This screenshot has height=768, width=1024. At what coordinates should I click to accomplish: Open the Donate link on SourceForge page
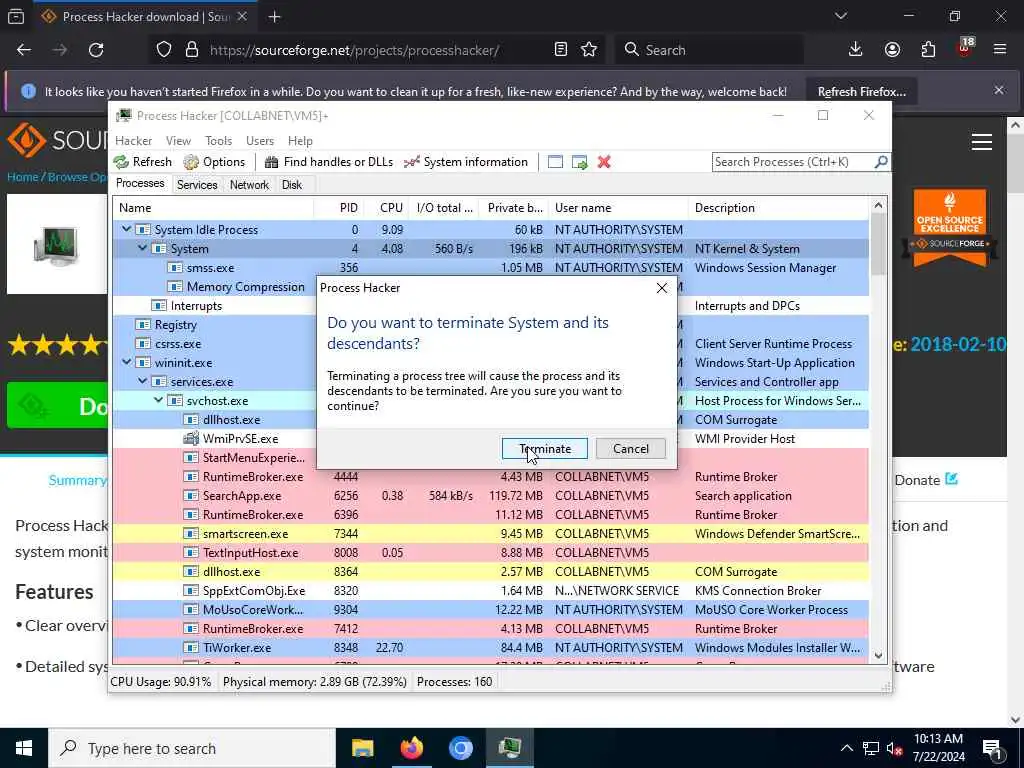point(926,480)
